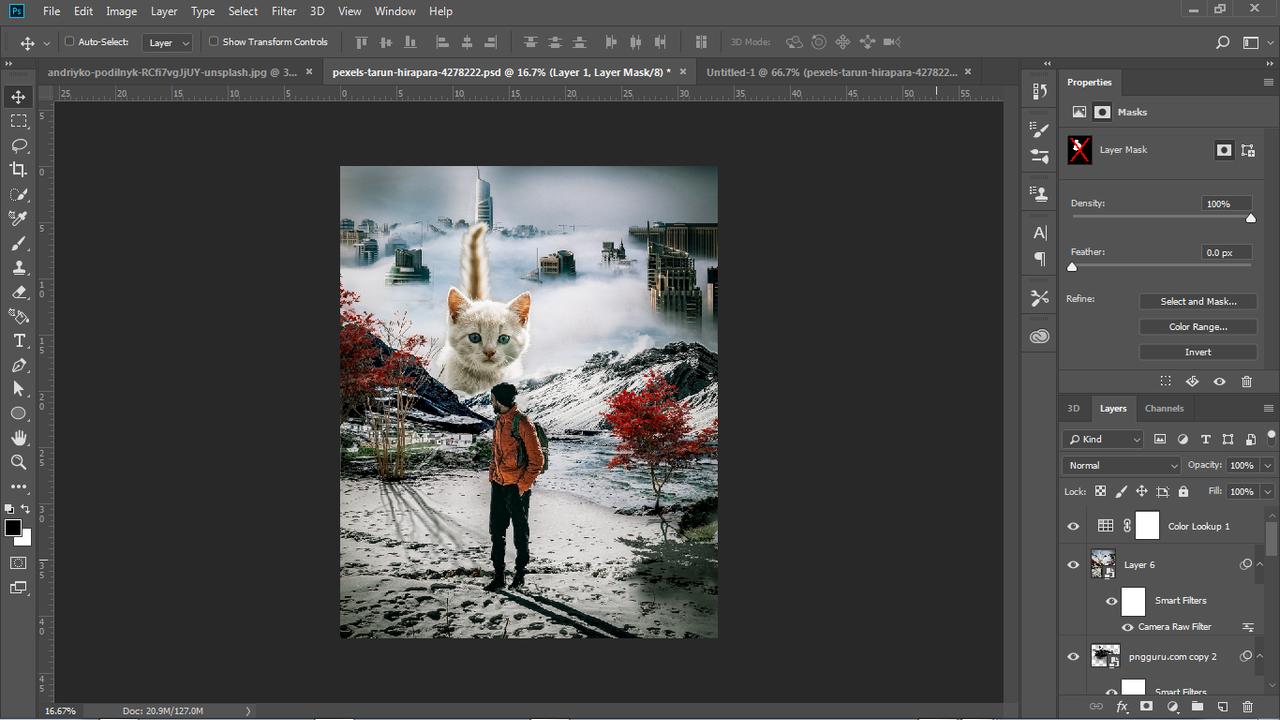Click the Select and Mask button
Screen dimensions: 1280x720
(x=1198, y=301)
